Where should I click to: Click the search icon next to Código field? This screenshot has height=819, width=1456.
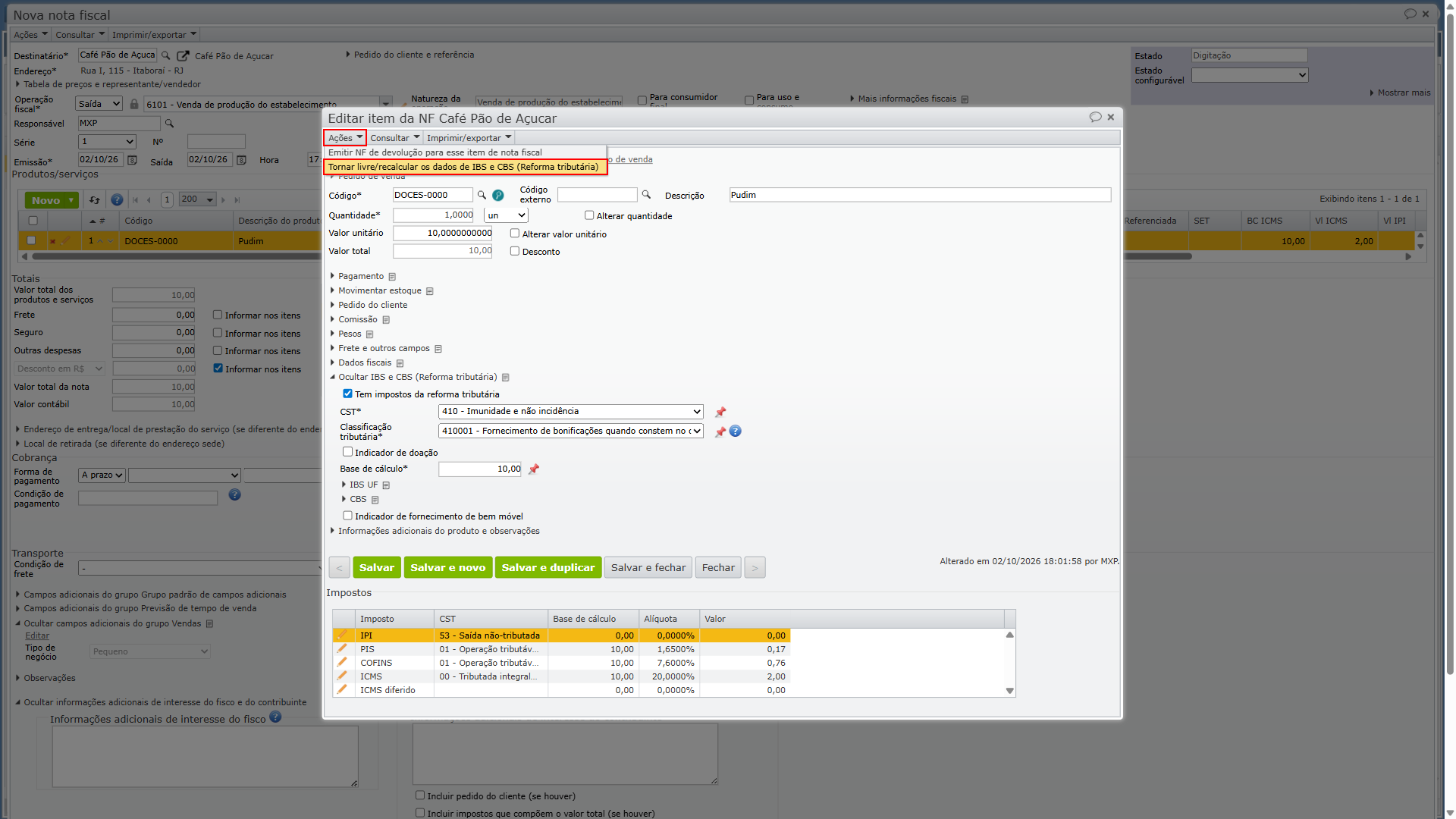[482, 196]
